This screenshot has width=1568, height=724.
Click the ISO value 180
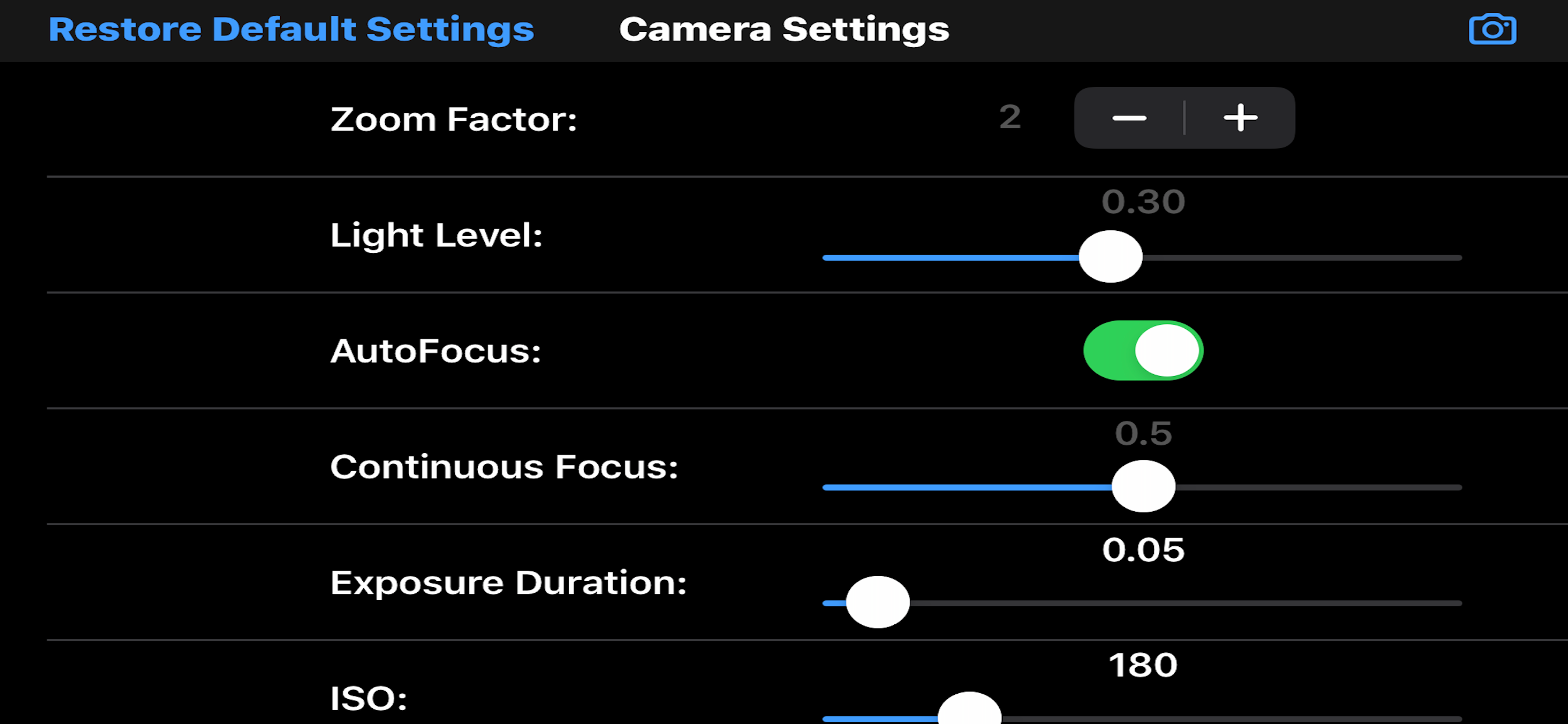click(x=1143, y=665)
